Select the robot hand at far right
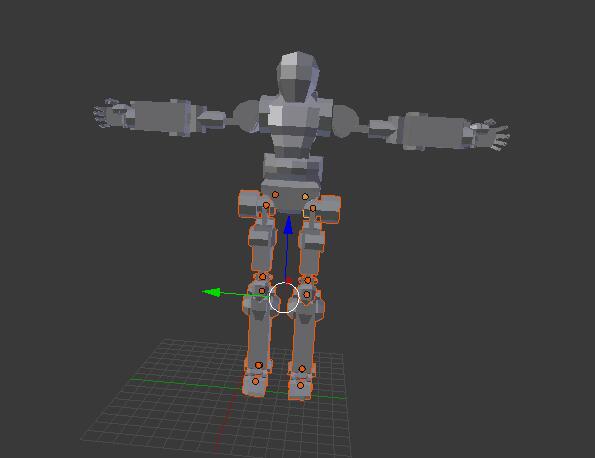Screen dimensions: 595x458 (490, 135)
